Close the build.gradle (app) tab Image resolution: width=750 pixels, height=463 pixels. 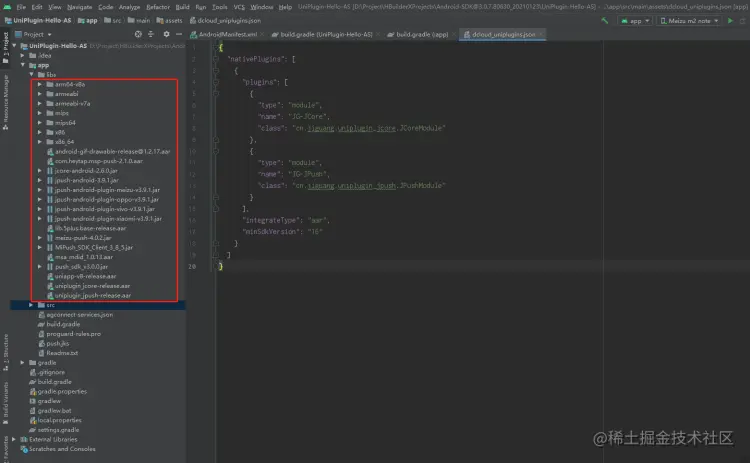pos(453,34)
